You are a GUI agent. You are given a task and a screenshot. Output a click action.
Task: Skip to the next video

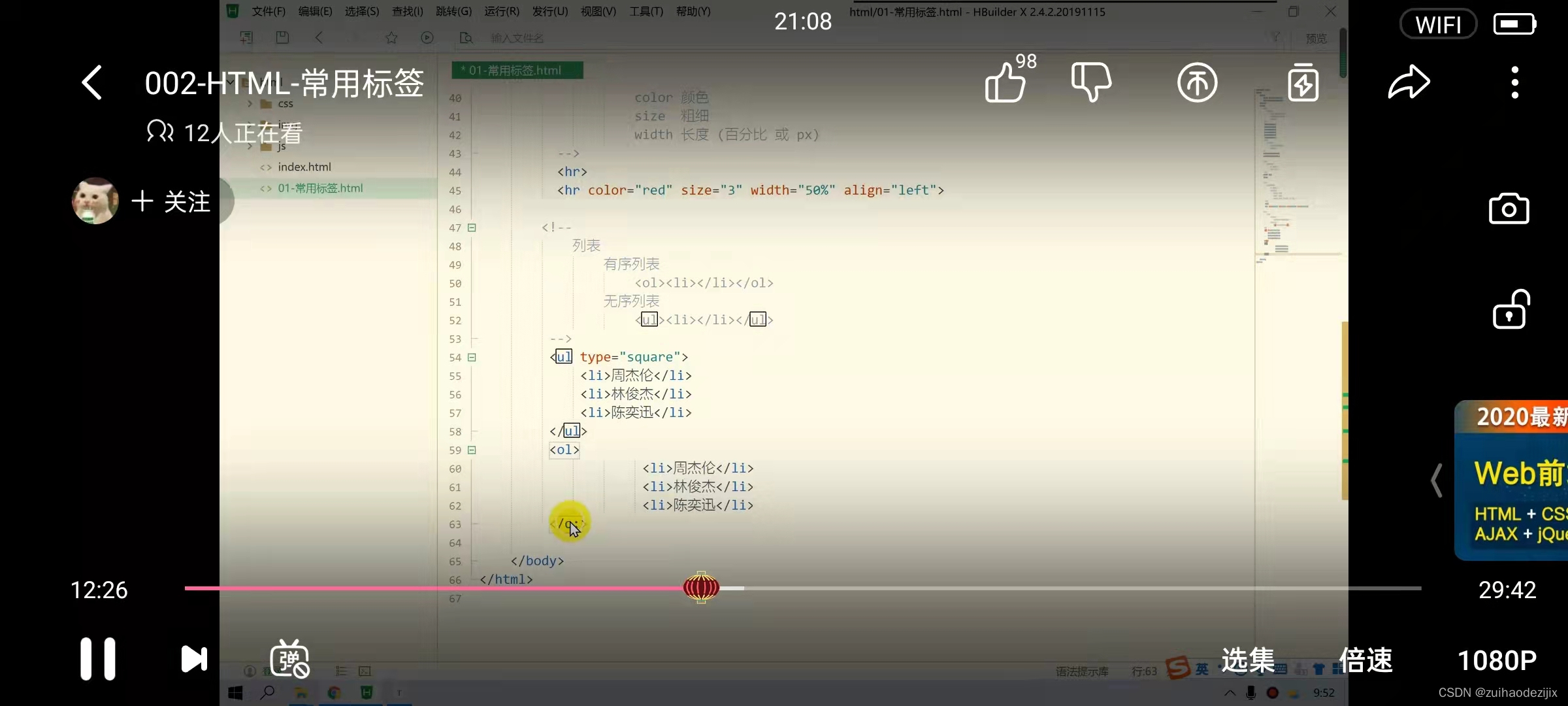(x=193, y=659)
